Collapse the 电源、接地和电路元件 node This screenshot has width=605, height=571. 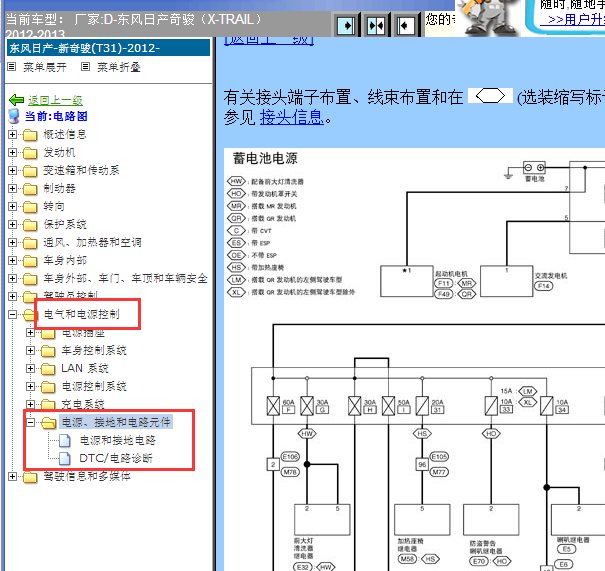(x=30, y=423)
